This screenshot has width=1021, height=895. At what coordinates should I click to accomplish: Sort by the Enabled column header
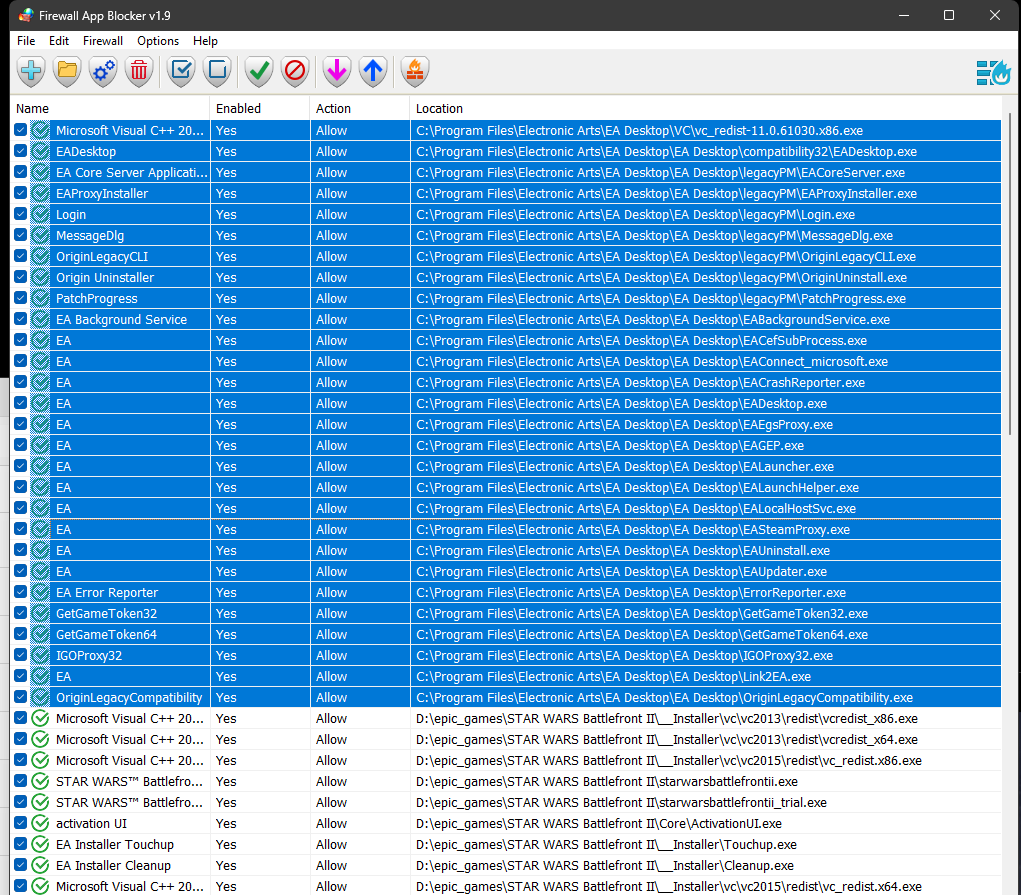260,109
